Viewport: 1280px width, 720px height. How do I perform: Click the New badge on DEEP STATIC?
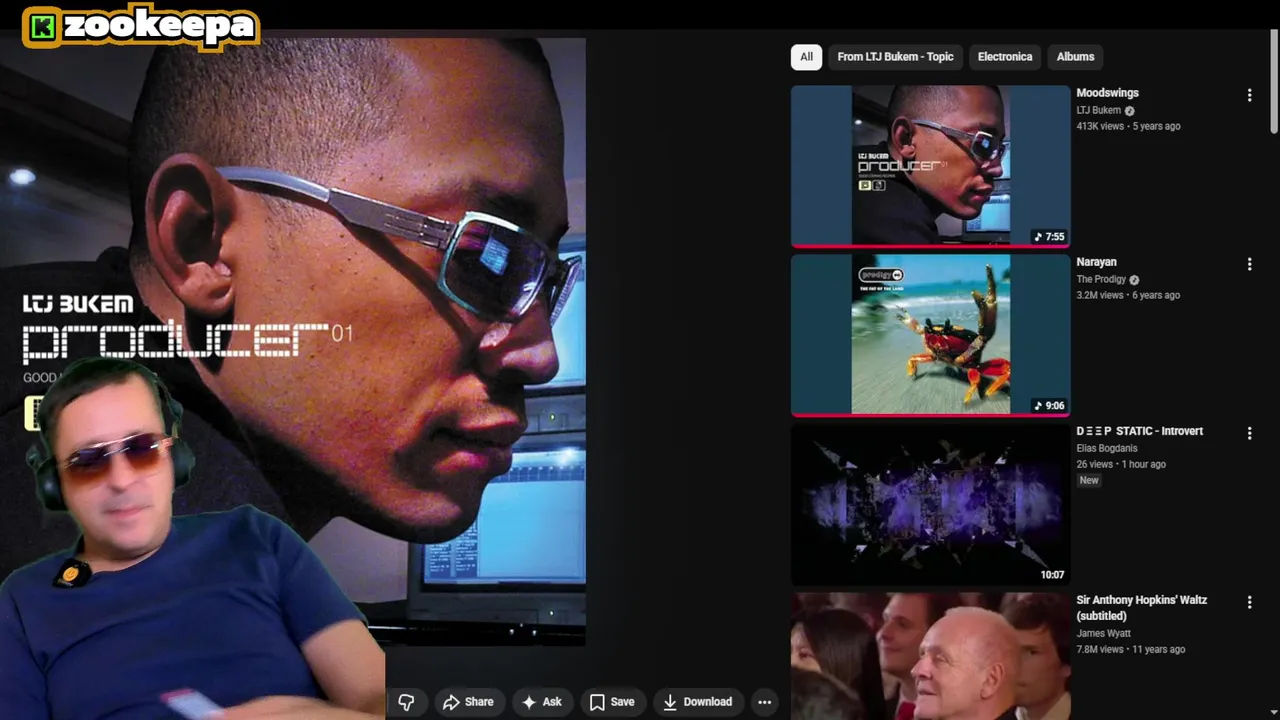1088,481
